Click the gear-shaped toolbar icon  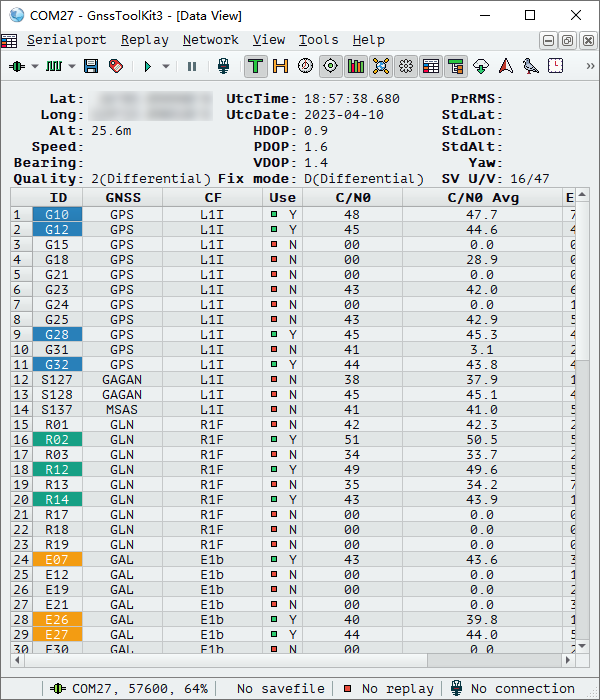tap(406, 66)
